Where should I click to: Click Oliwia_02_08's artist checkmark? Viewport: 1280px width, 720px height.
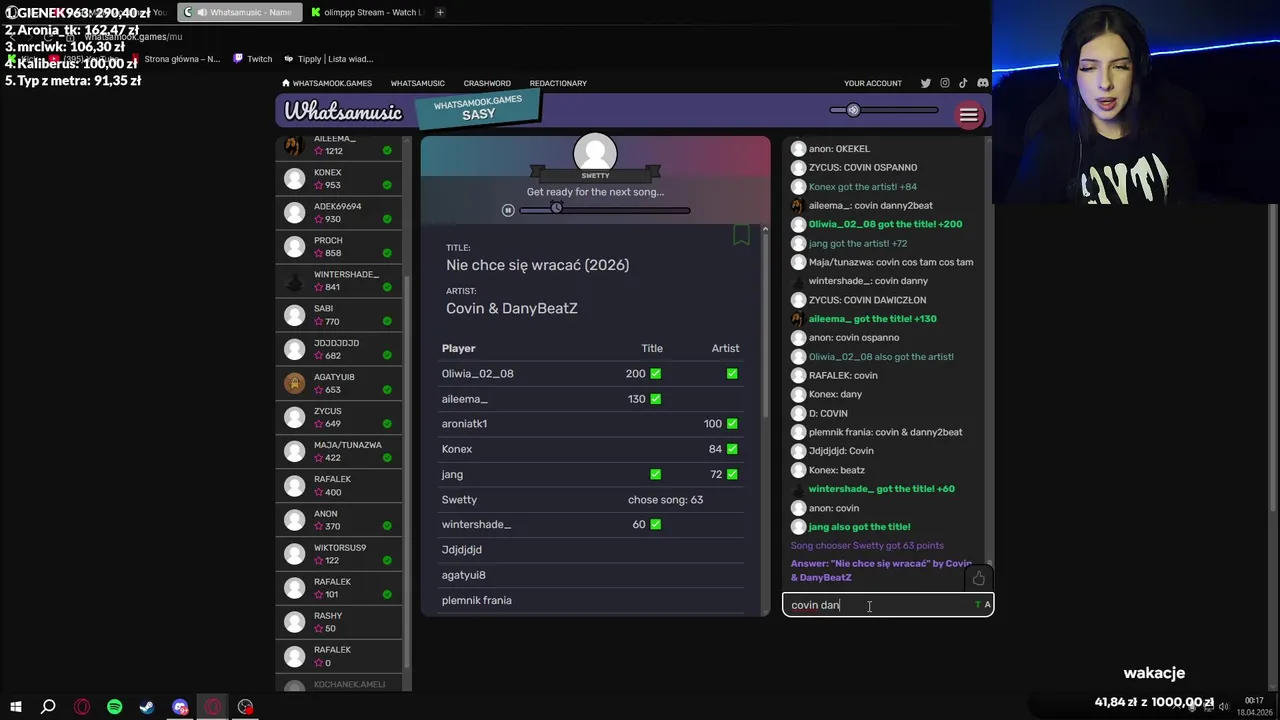tap(732, 374)
